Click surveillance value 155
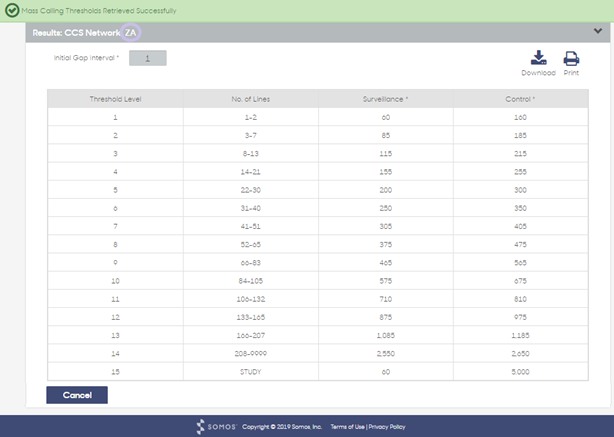Image resolution: width=614 pixels, height=437 pixels. click(x=386, y=172)
